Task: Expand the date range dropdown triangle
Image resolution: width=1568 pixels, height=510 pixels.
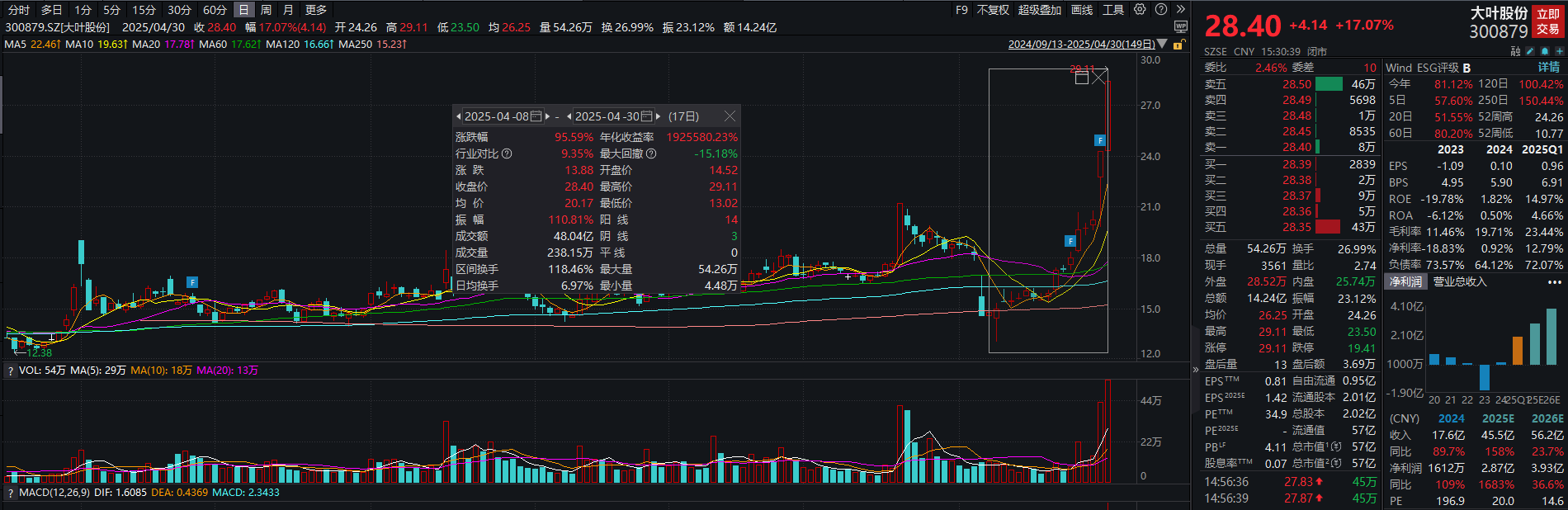Action: [x=1162, y=44]
